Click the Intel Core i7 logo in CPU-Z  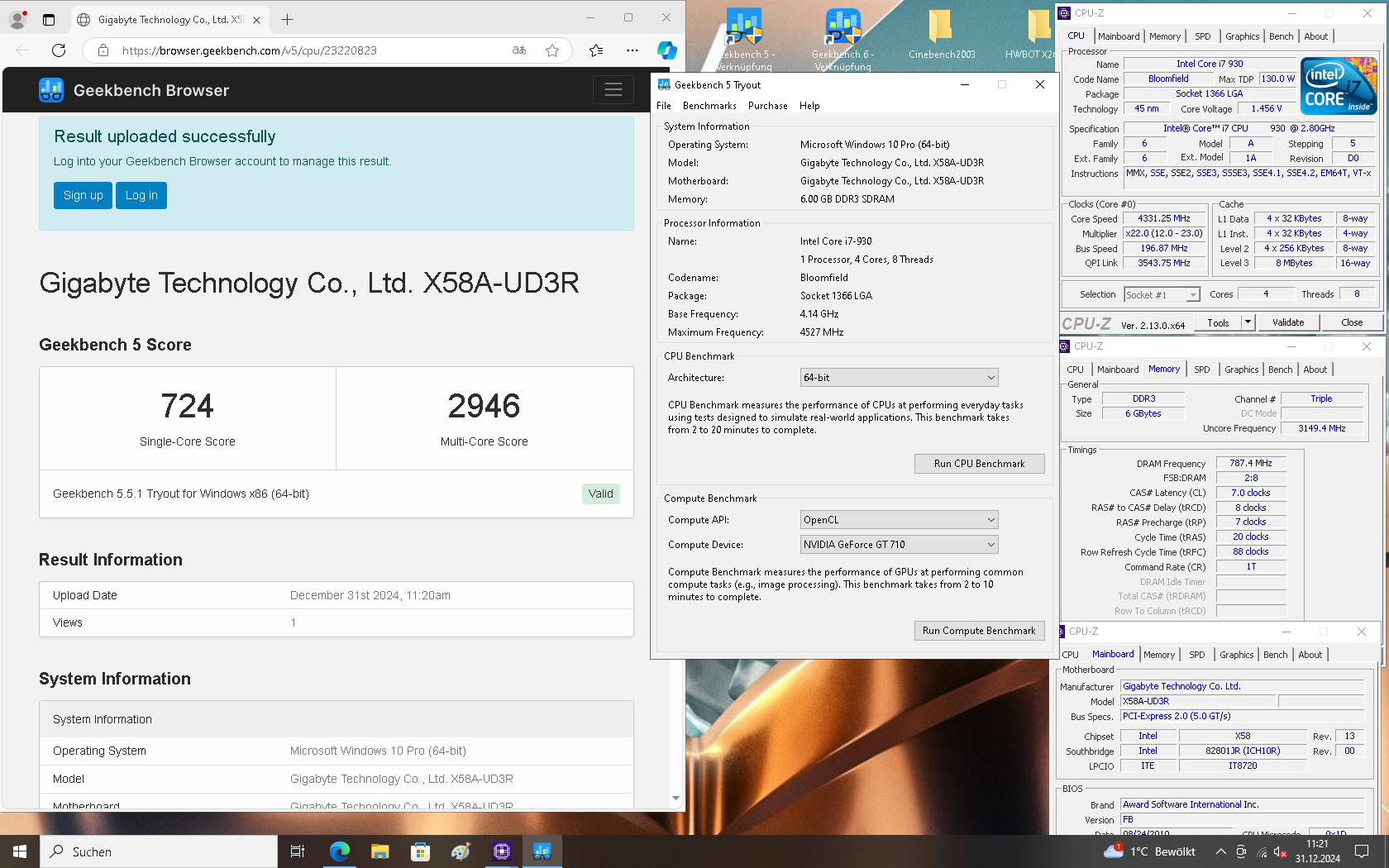(1339, 86)
